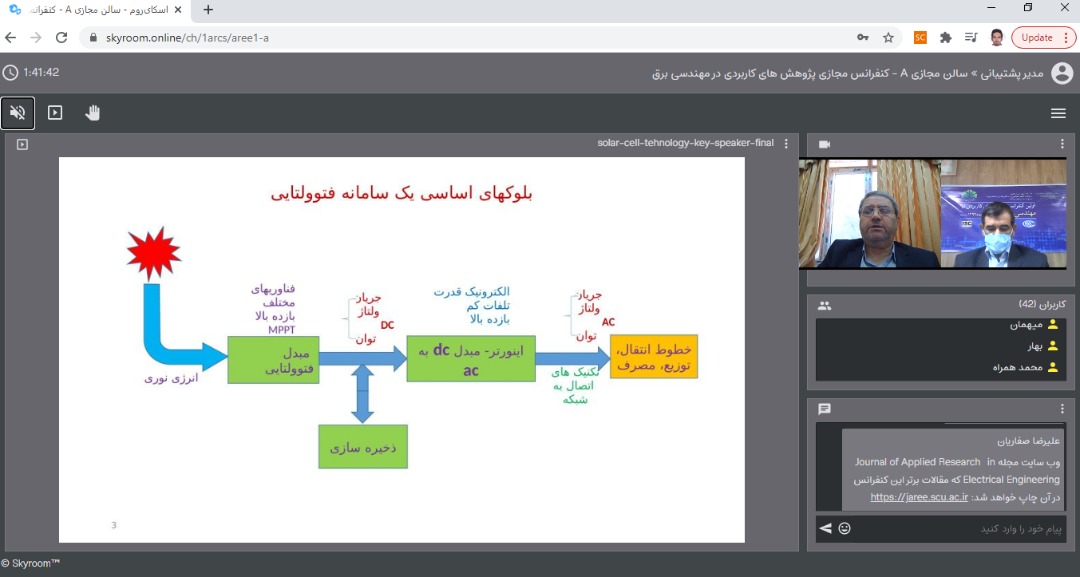Open the Chrome extensions puzzle menu

point(946,38)
